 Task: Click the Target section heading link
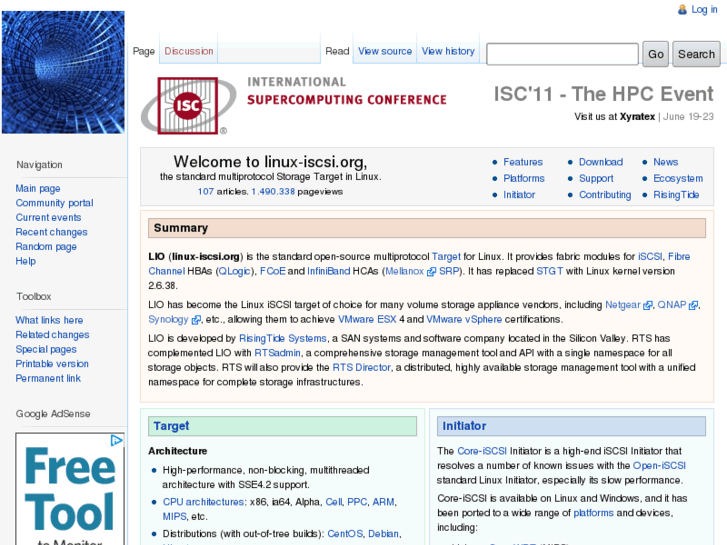point(171,426)
